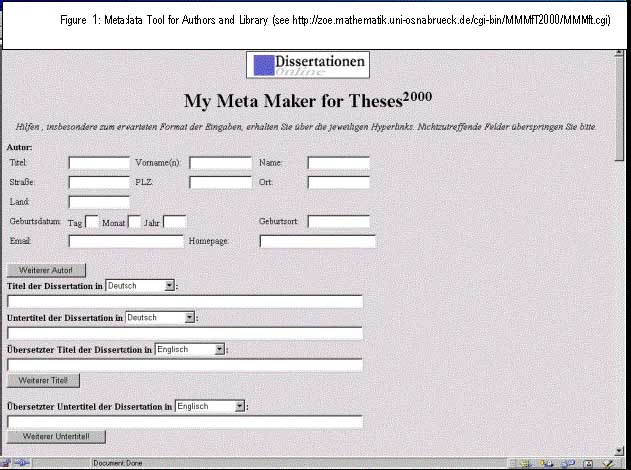Focus the Land input field
This screenshot has height=470, width=631.
click(x=99, y=202)
